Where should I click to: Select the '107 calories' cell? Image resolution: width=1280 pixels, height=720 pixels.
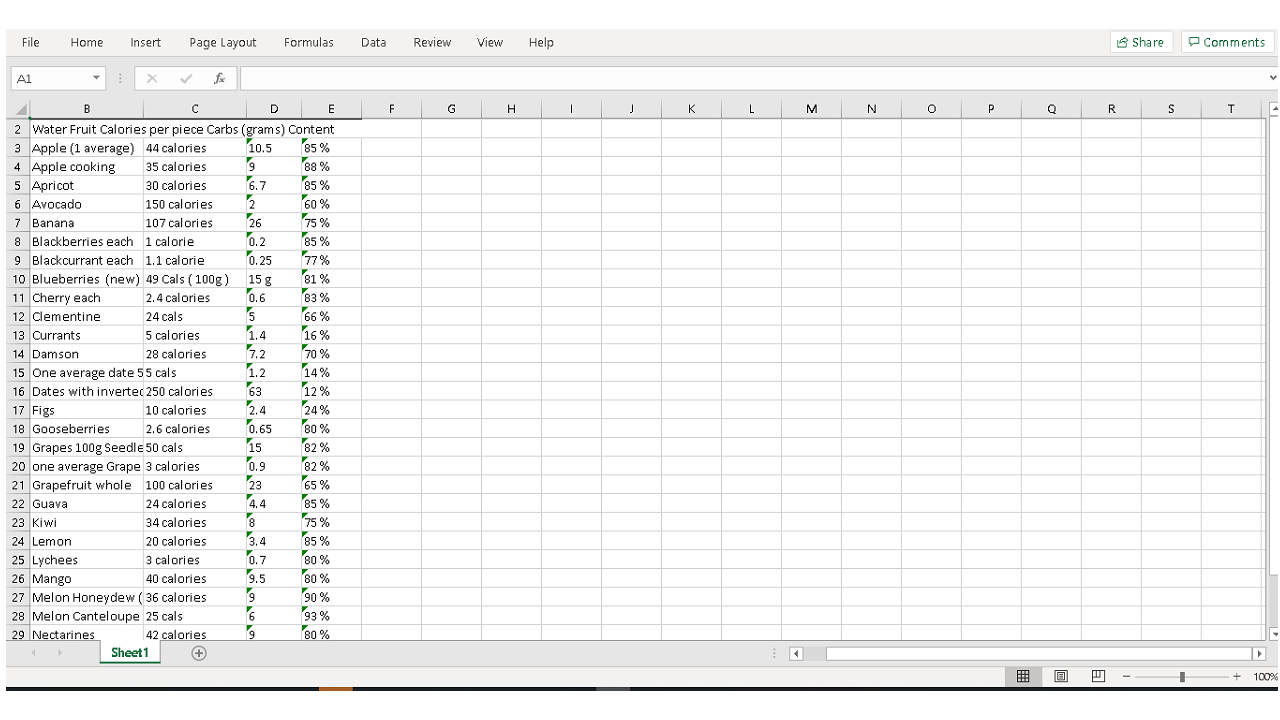(195, 223)
